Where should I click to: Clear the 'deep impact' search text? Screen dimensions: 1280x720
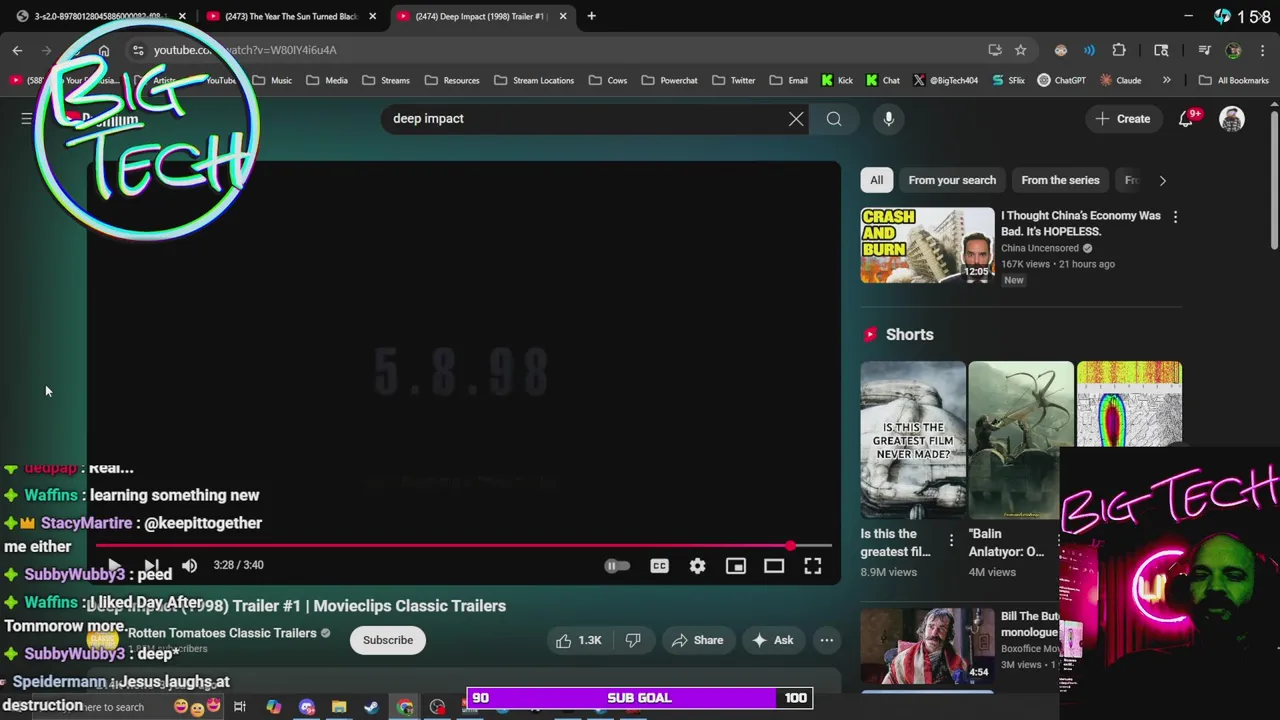point(796,119)
